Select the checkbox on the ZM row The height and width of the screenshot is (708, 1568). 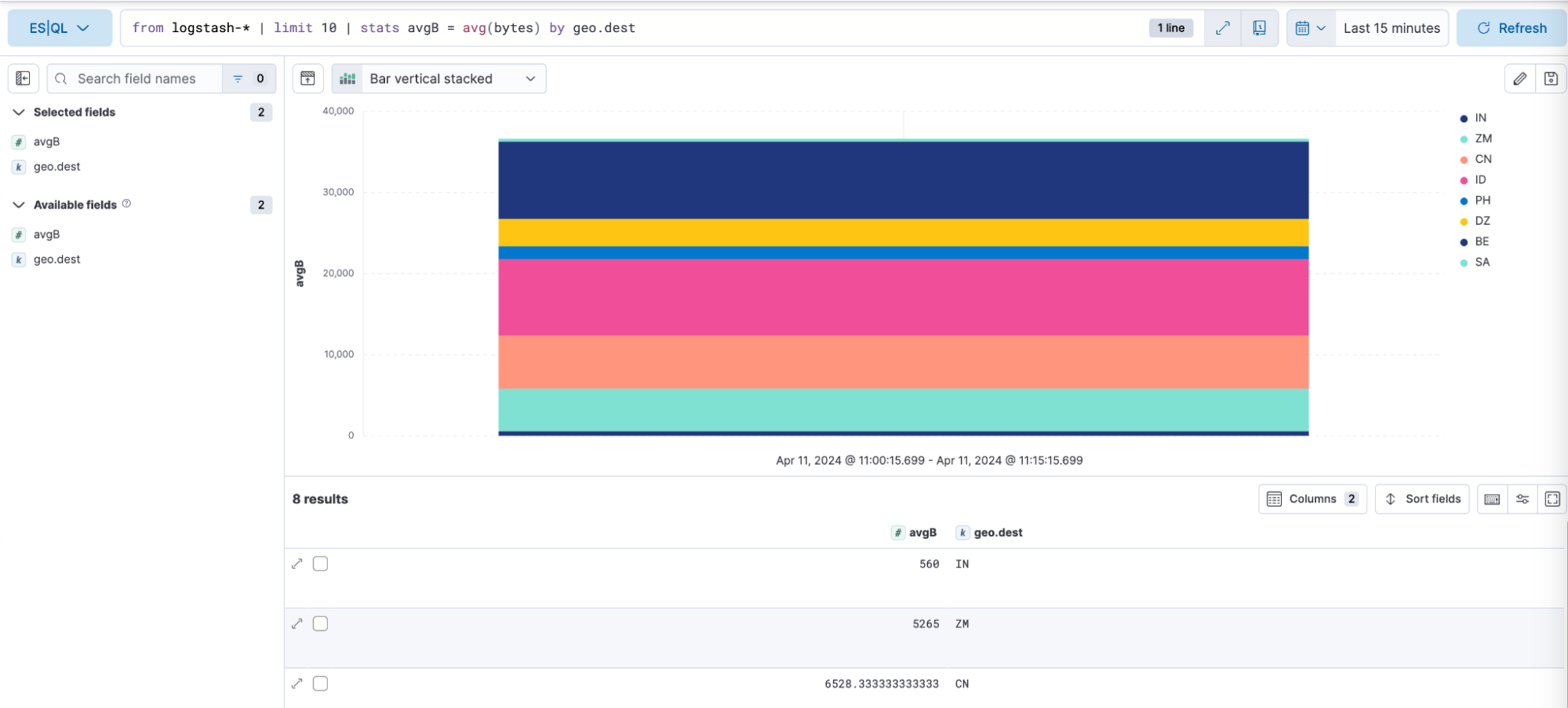point(320,623)
